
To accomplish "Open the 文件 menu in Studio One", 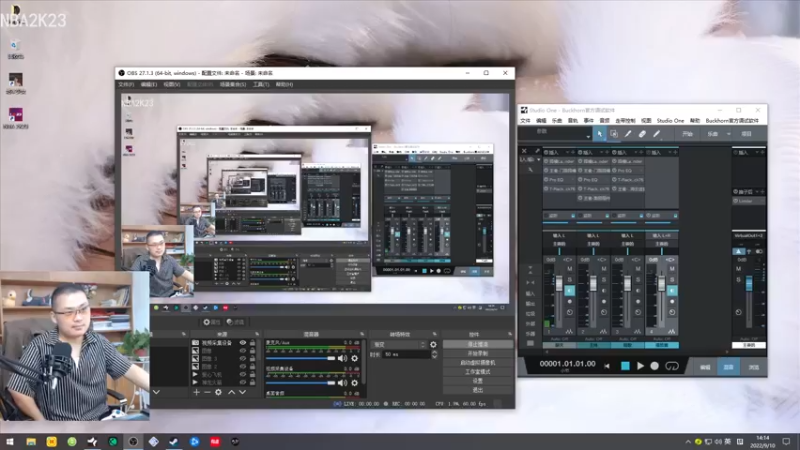I will [526, 121].
